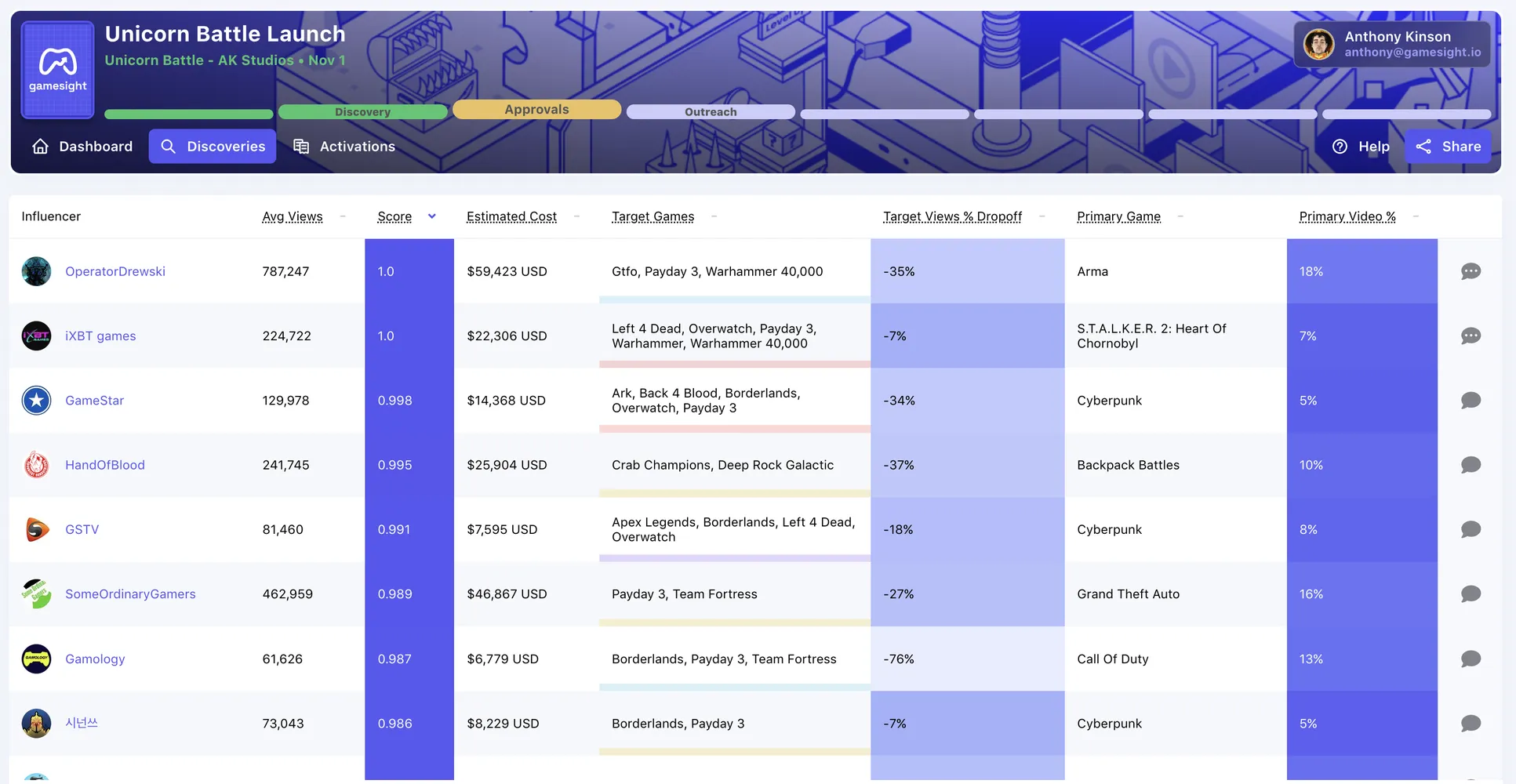Click 시넌쓰 channel avatar

[36, 724]
